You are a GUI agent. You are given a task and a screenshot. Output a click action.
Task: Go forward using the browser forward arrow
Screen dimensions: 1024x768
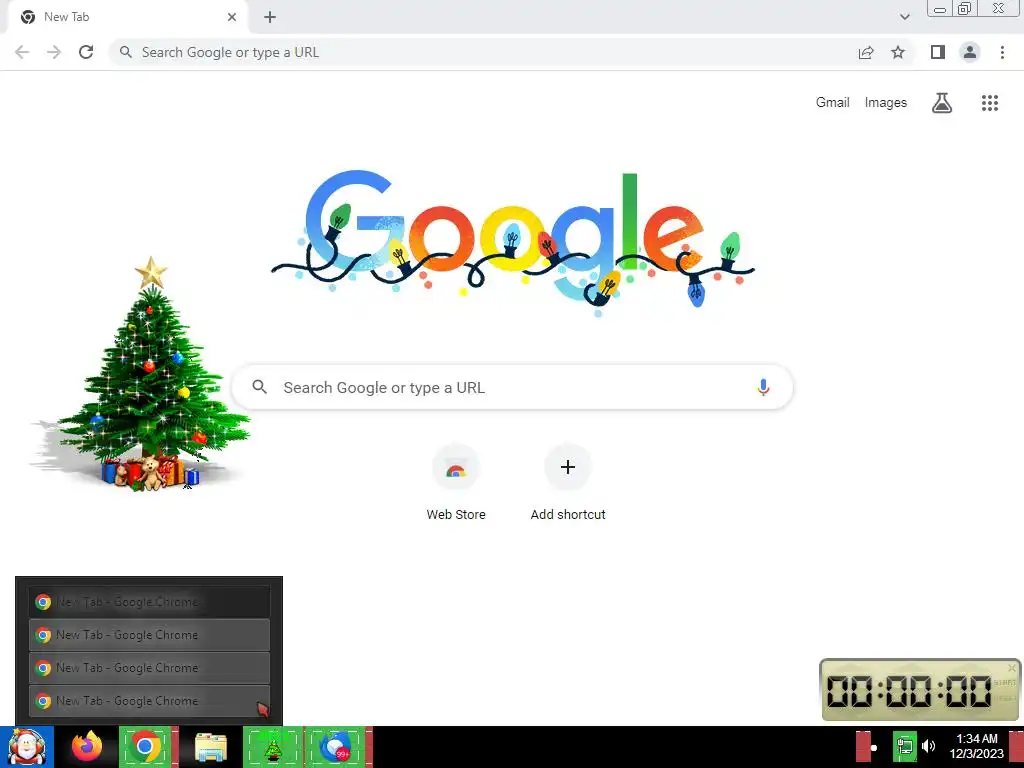click(54, 52)
